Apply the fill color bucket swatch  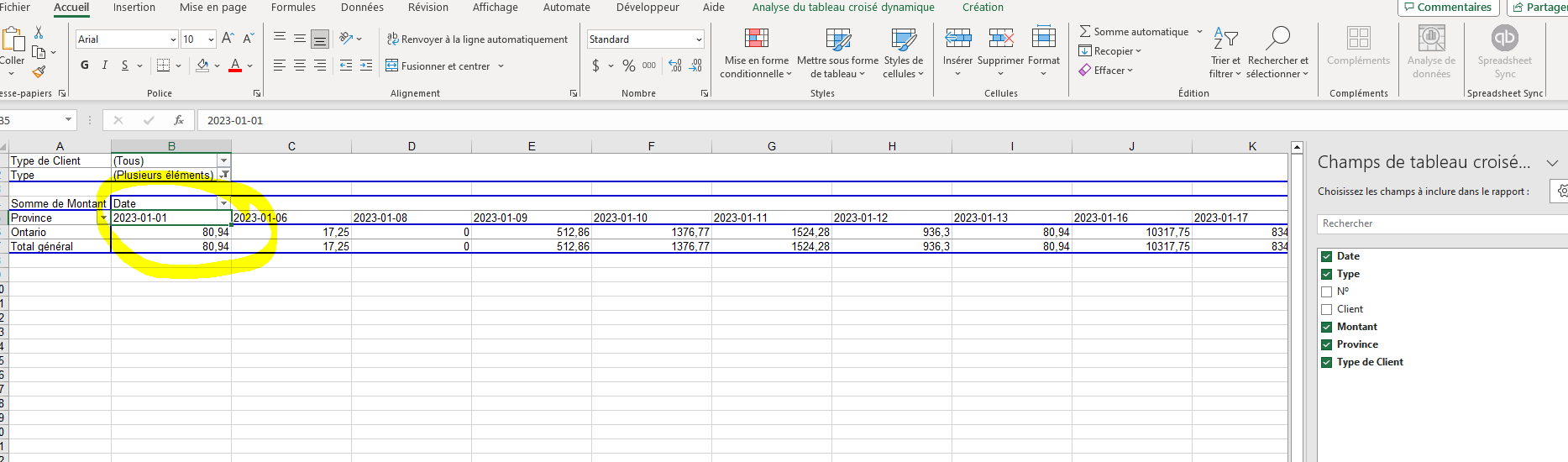[x=202, y=65]
